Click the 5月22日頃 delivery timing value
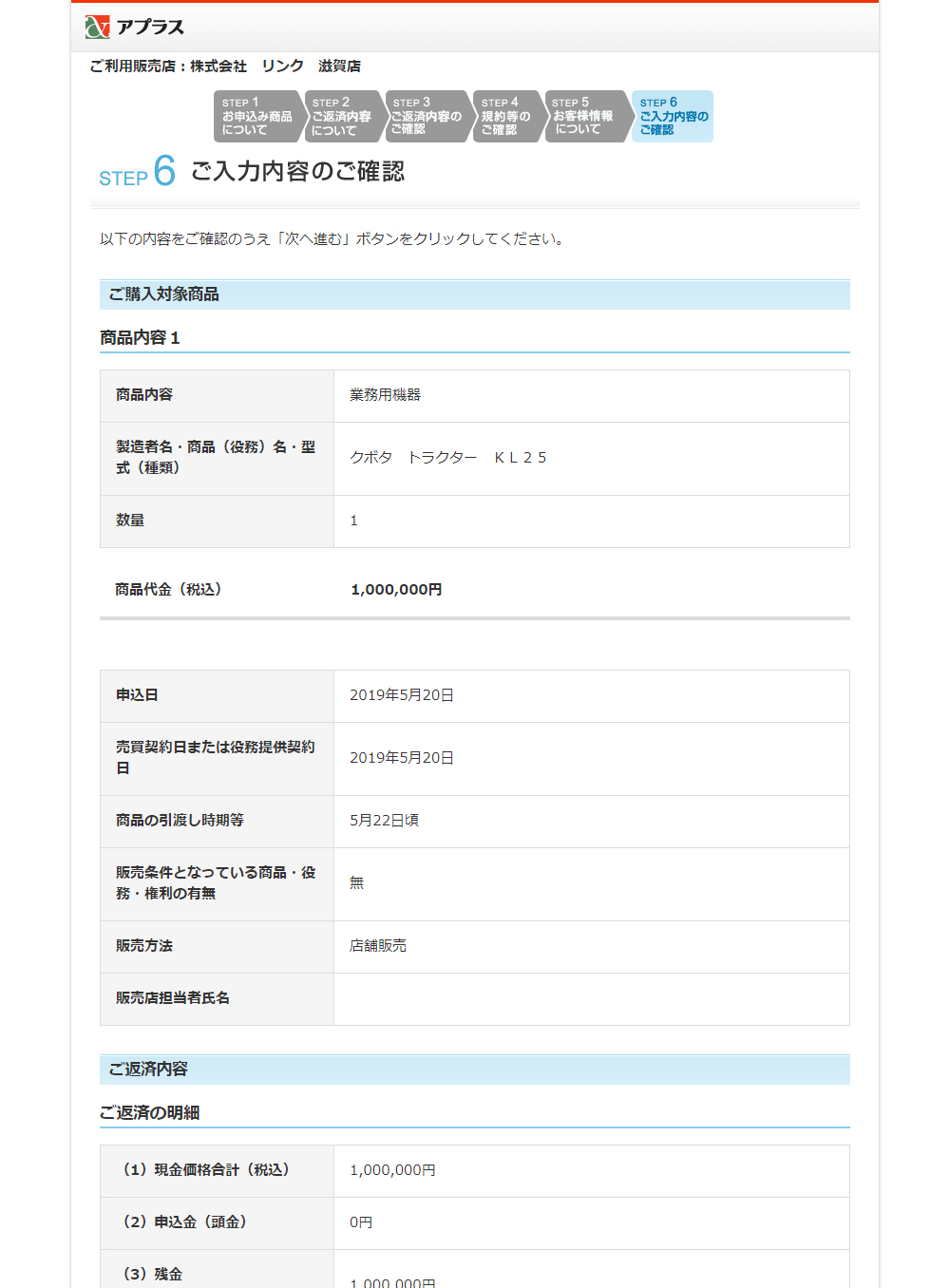 click(384, 821)
